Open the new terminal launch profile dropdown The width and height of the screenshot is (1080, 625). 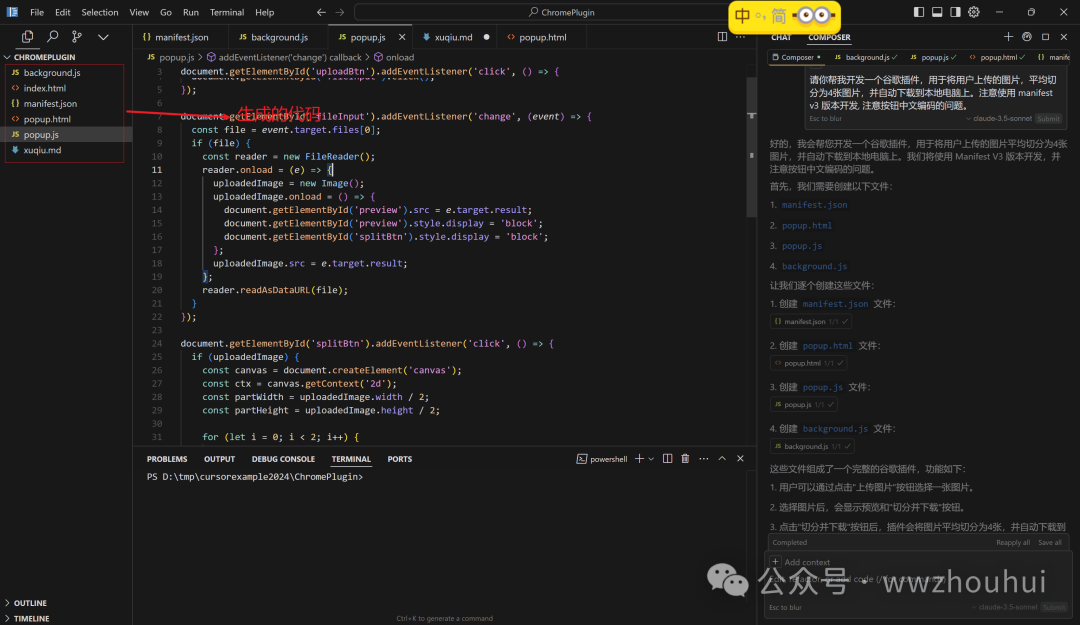click(x=651, y=459)
